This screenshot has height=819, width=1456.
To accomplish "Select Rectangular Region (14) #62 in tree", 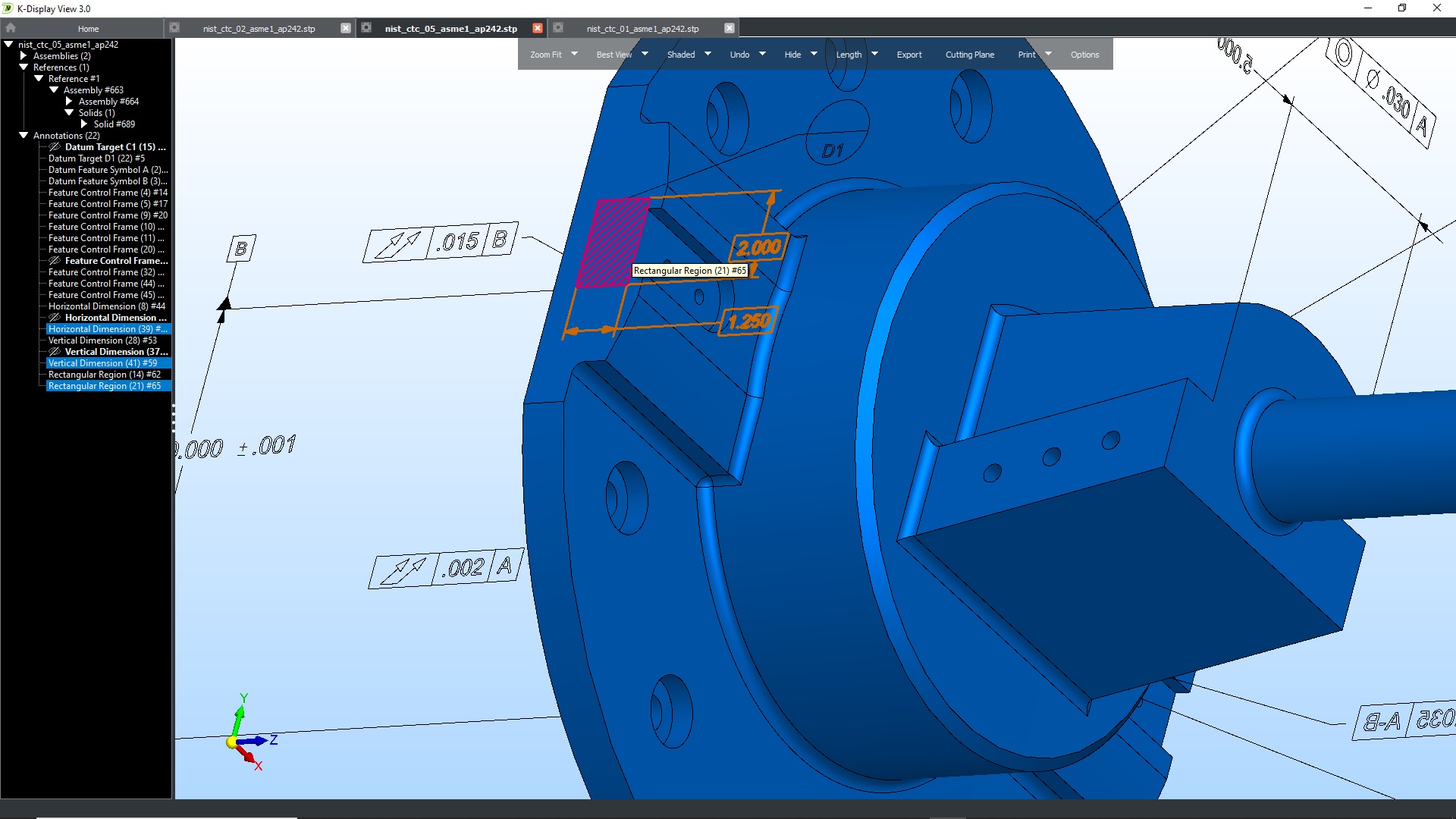I will [x=105, y=375].
